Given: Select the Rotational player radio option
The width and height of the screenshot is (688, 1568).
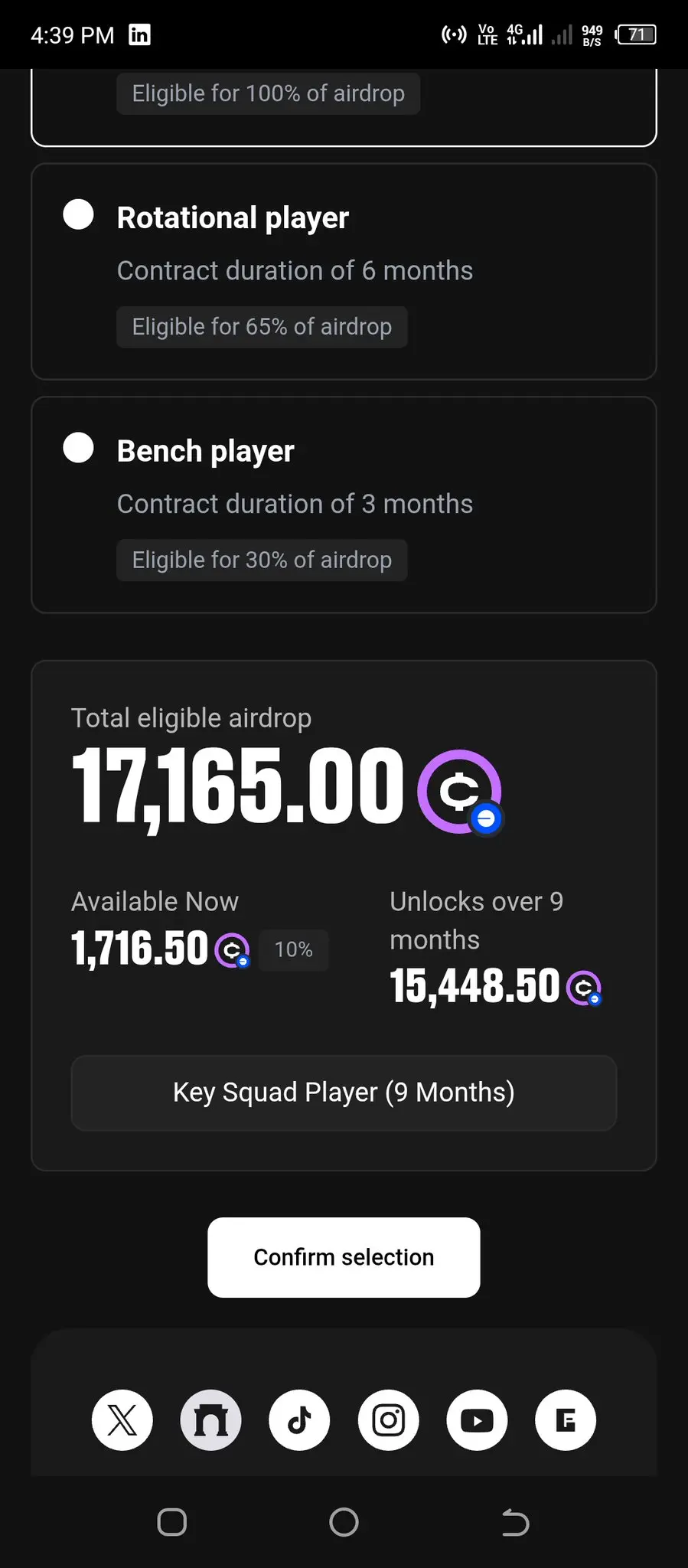Looking at the screenshot, I should tap(78, 214).
